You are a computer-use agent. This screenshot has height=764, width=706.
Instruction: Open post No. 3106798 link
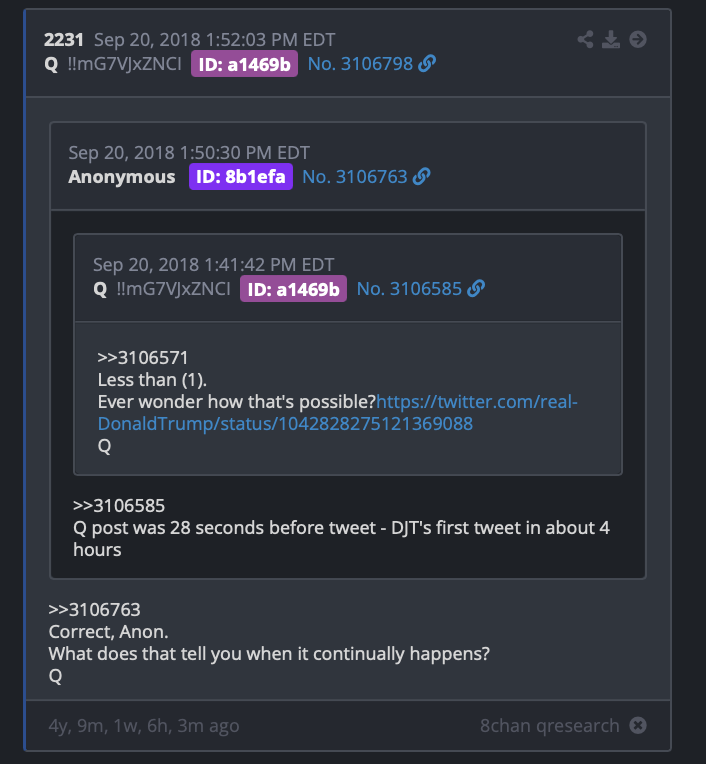pos(360,64)
